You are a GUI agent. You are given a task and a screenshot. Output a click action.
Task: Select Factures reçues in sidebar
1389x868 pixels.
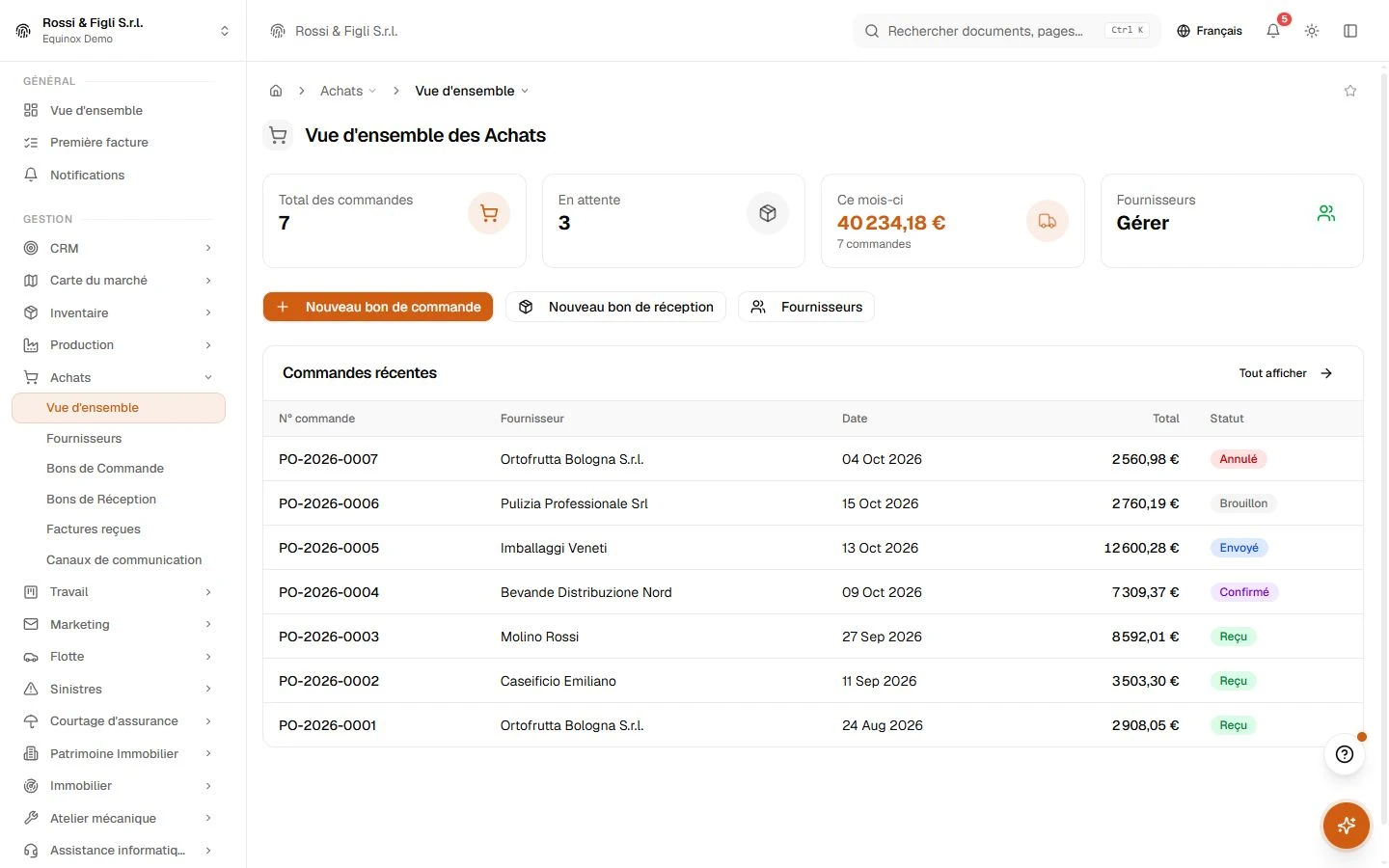click(x=94, y=529)
